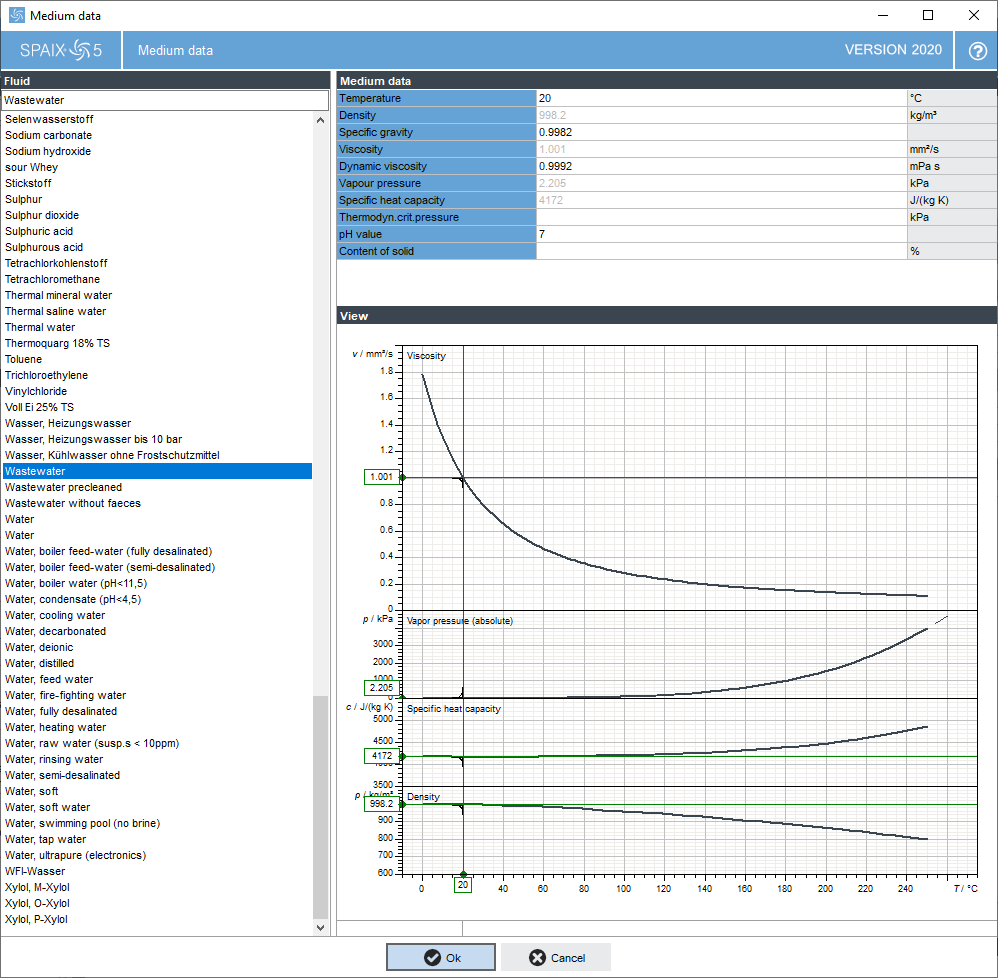Click the pH value field showing 7

pos(722,234)
